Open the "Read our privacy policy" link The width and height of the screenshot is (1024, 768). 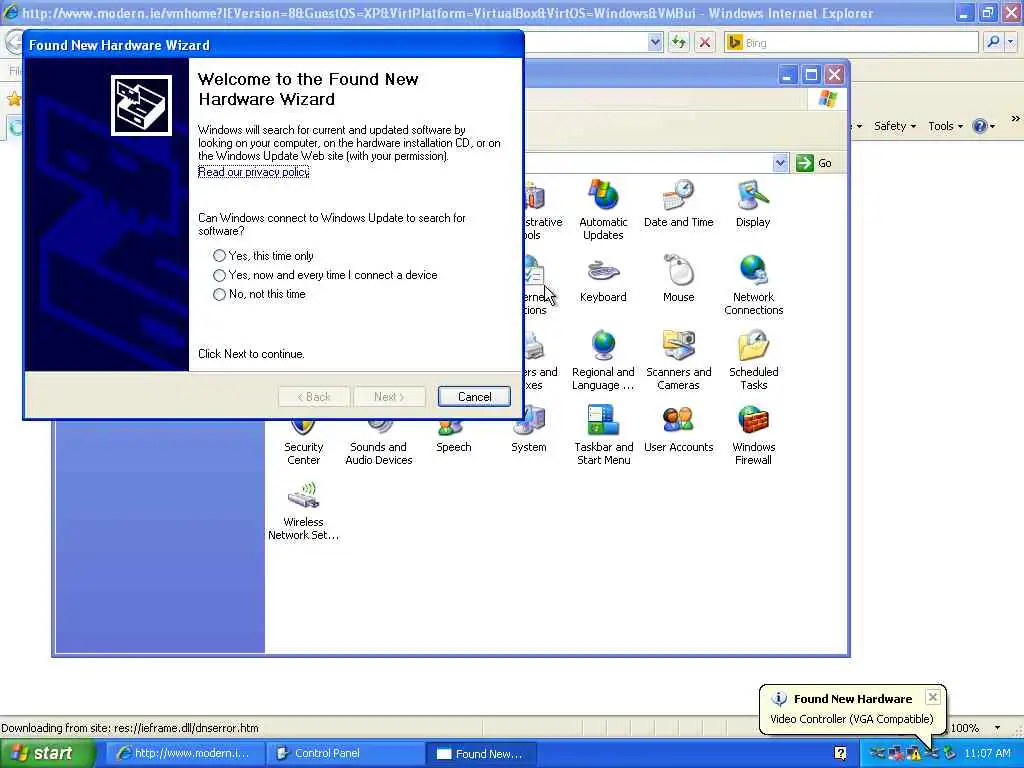(253, 172)
